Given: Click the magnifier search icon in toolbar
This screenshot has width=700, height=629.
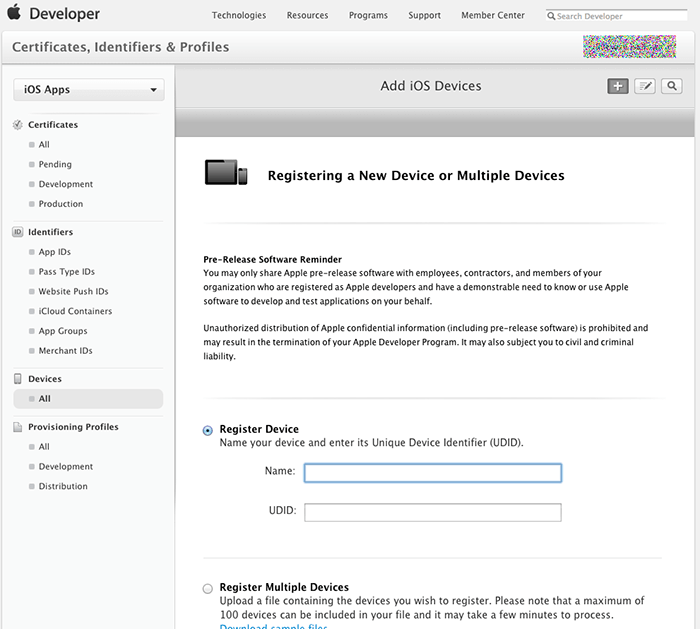Looking at the screenshot, I should coord(672,86).
